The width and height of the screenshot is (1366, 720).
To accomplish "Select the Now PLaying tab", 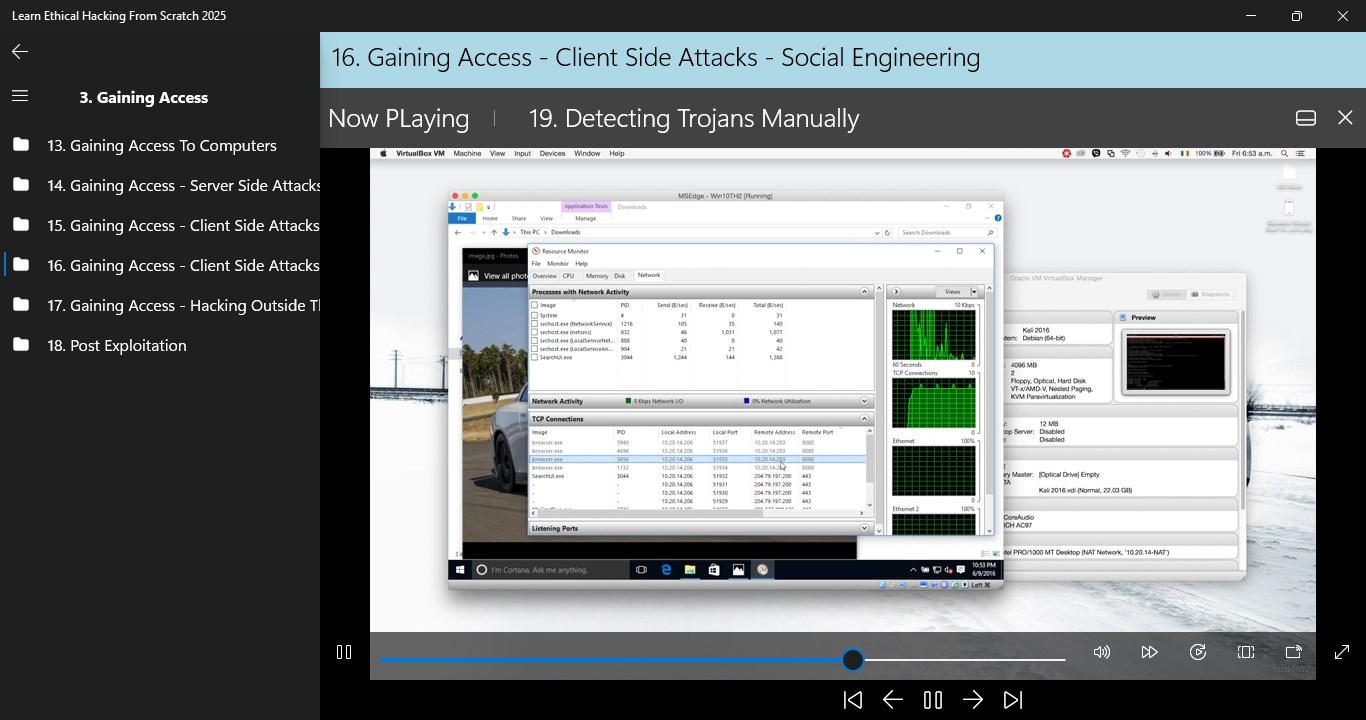I will 398,117.
